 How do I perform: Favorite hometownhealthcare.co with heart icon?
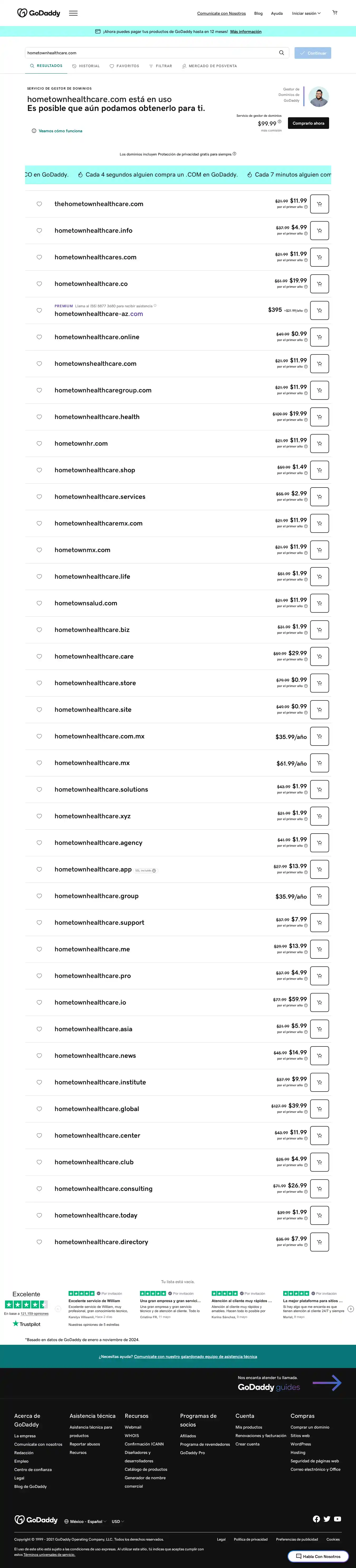pos(39,284)
